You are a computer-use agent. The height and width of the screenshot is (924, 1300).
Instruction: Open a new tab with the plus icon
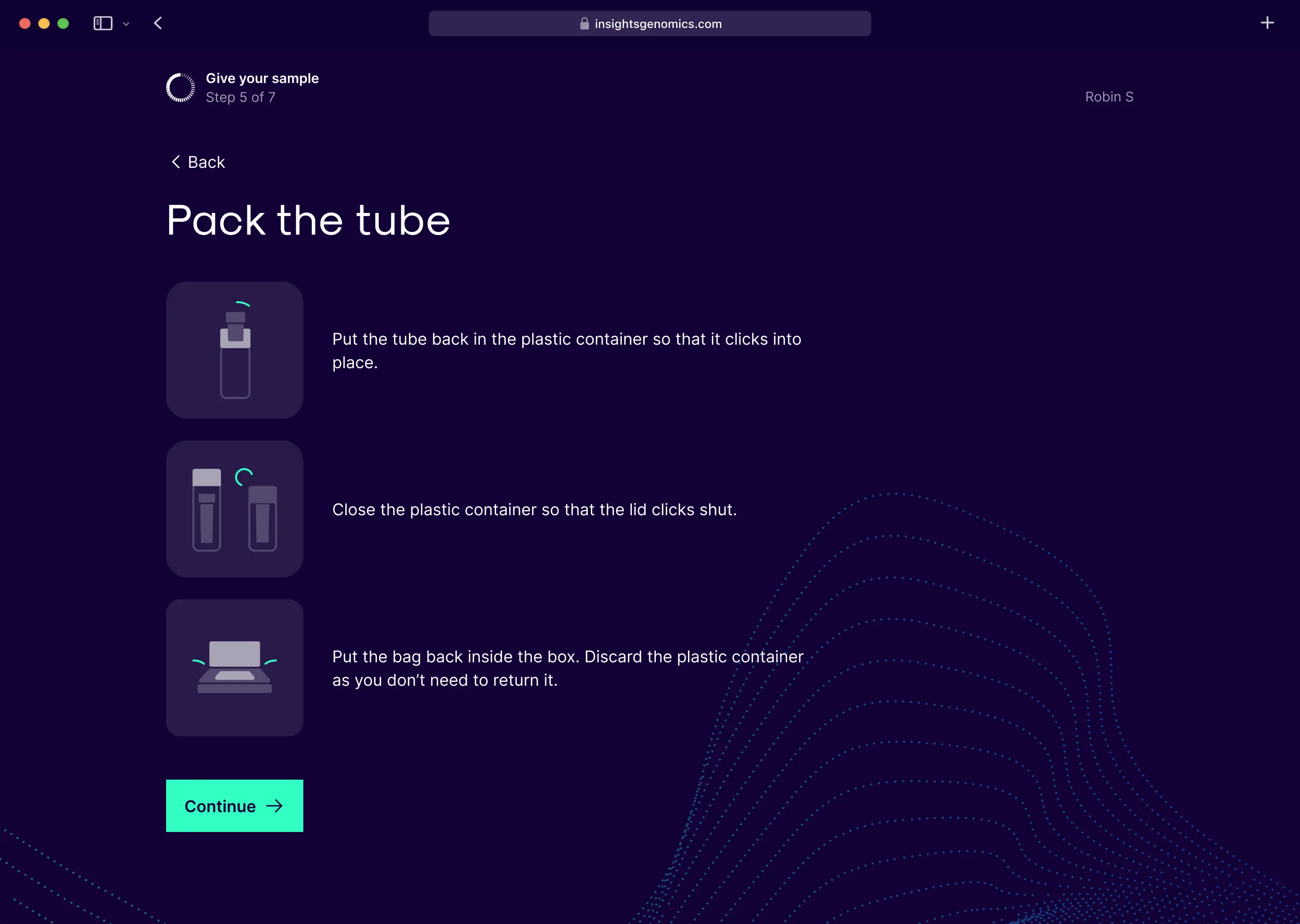[1267, 23]
